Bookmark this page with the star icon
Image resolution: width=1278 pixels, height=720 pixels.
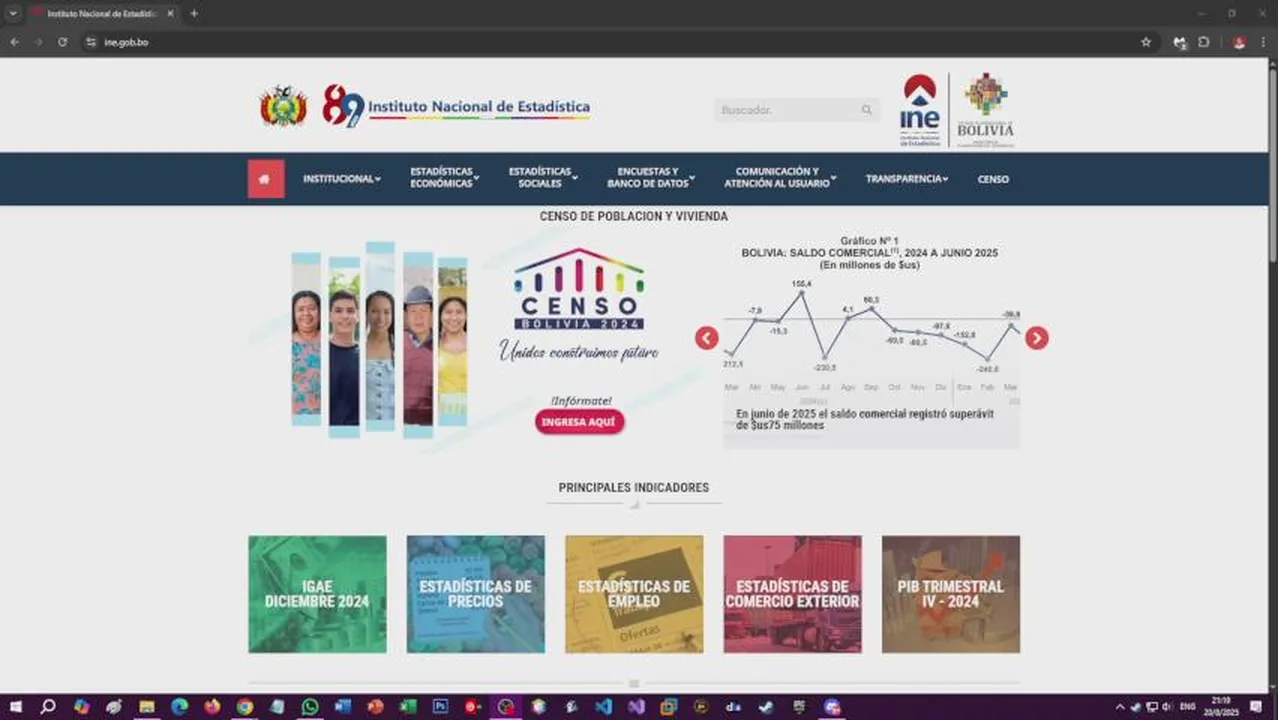pos(1146,42)
